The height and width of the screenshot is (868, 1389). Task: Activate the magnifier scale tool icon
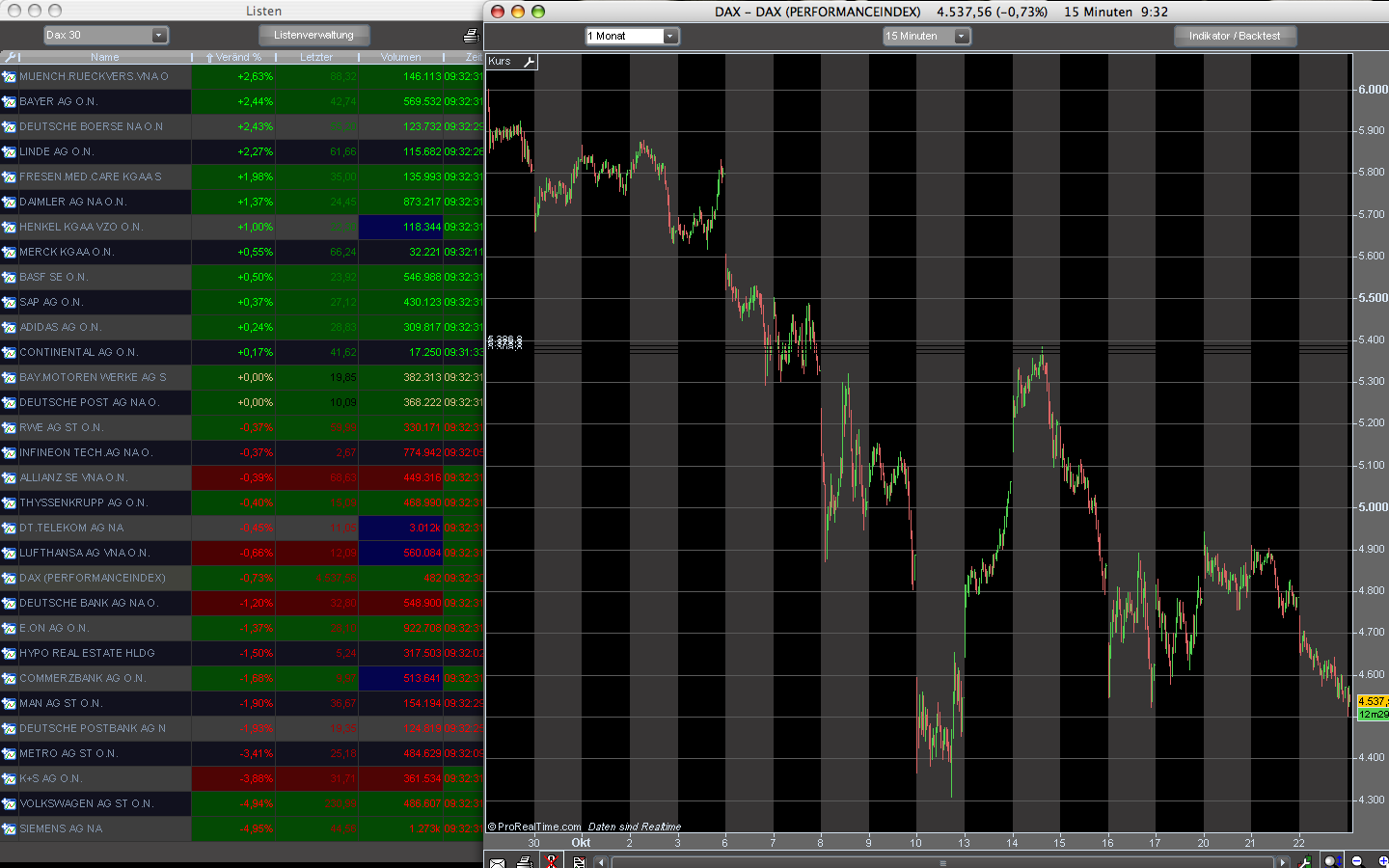1332,861
